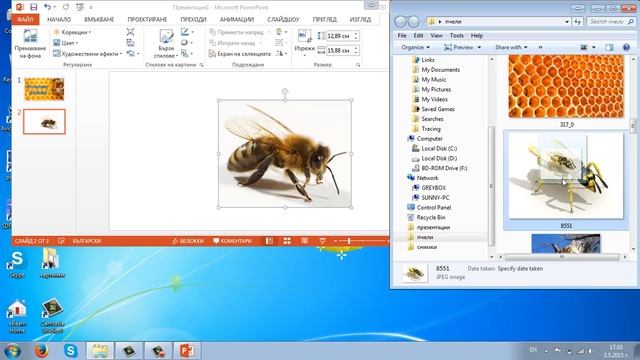The image size is (640, 360).
Task: Open the Цвят color dropdown
Action: [66, 43]
